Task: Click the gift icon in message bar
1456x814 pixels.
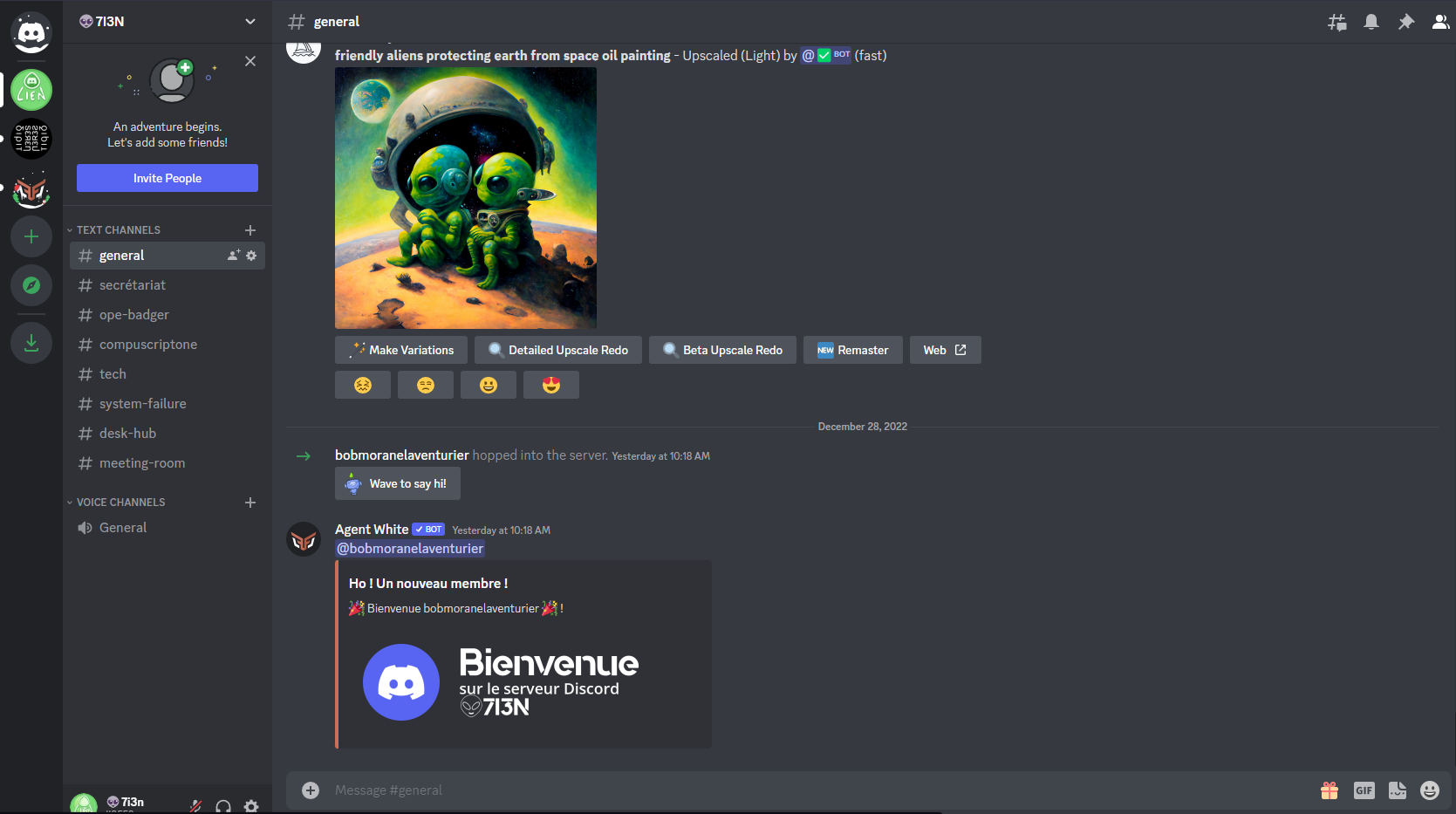Action: click(x=1330, y=790)
